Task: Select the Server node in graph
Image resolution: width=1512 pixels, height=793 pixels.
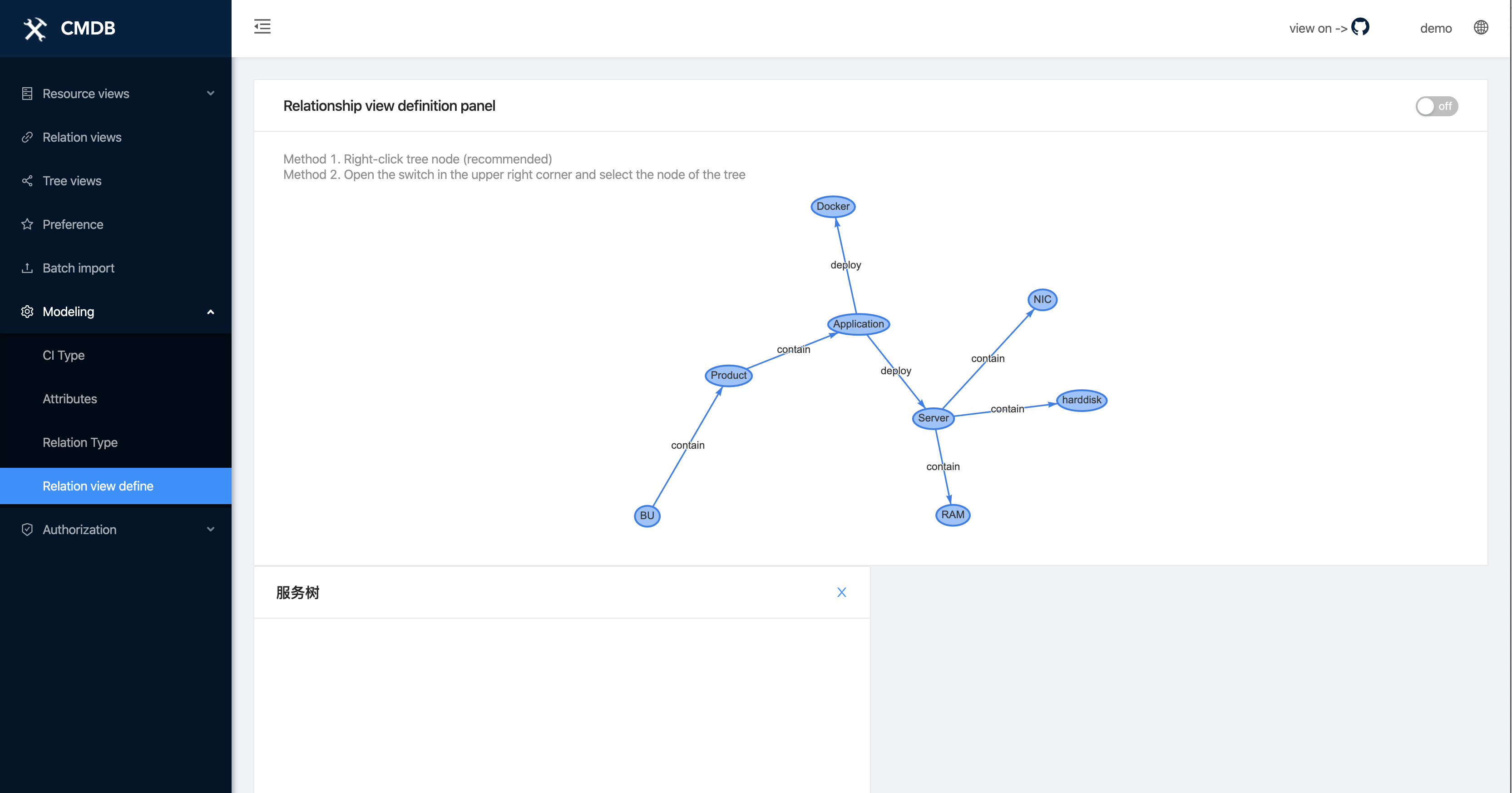Action: coord(933,418)
